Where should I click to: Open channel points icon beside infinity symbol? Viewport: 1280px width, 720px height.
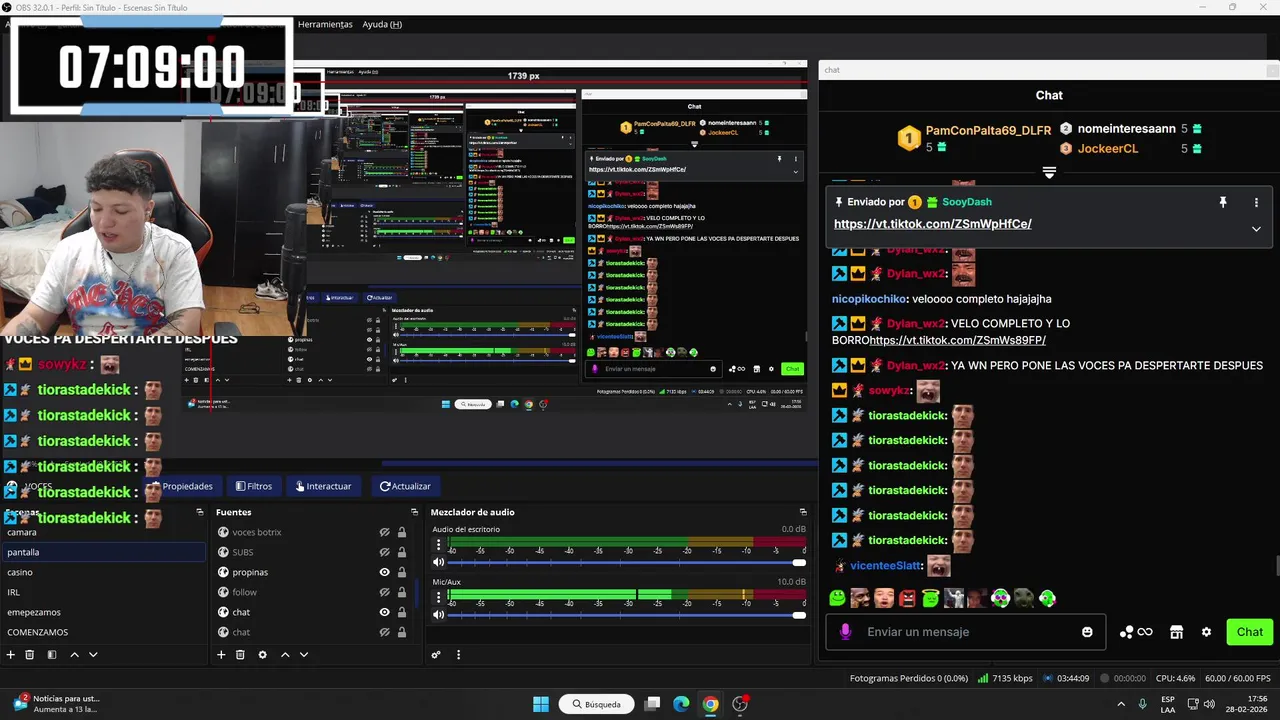tap(1127, 632)
